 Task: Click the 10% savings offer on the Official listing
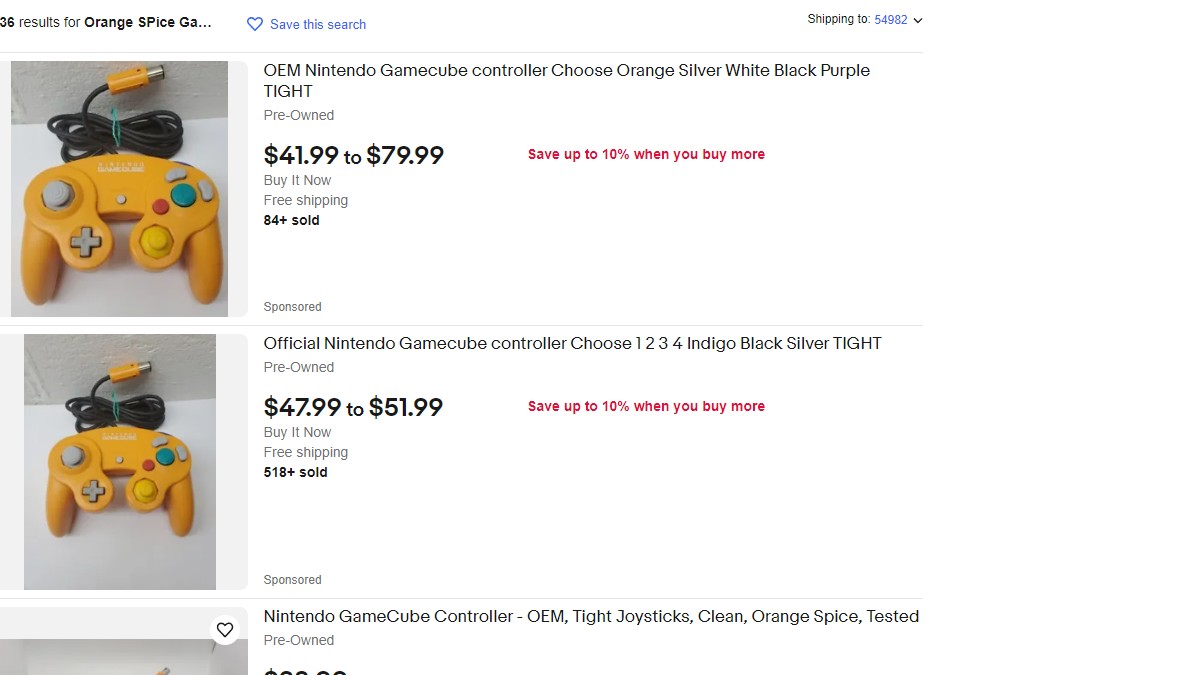click(646, 406)
